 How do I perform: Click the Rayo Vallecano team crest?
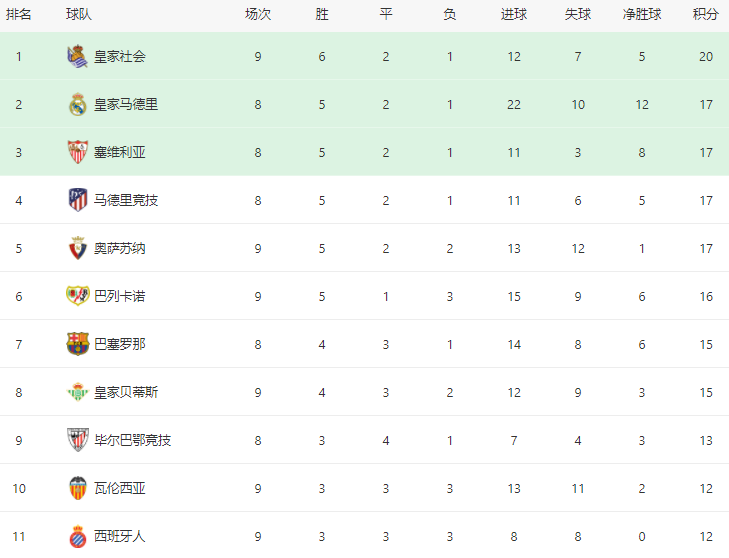(78, 296)
